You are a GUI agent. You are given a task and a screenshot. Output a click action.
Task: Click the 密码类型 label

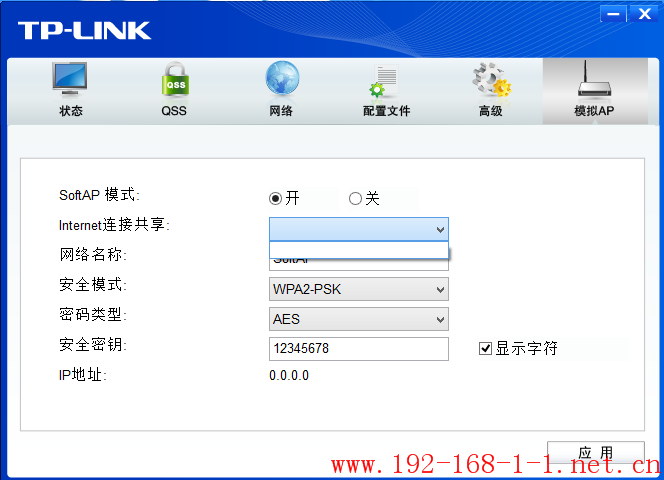93,314
